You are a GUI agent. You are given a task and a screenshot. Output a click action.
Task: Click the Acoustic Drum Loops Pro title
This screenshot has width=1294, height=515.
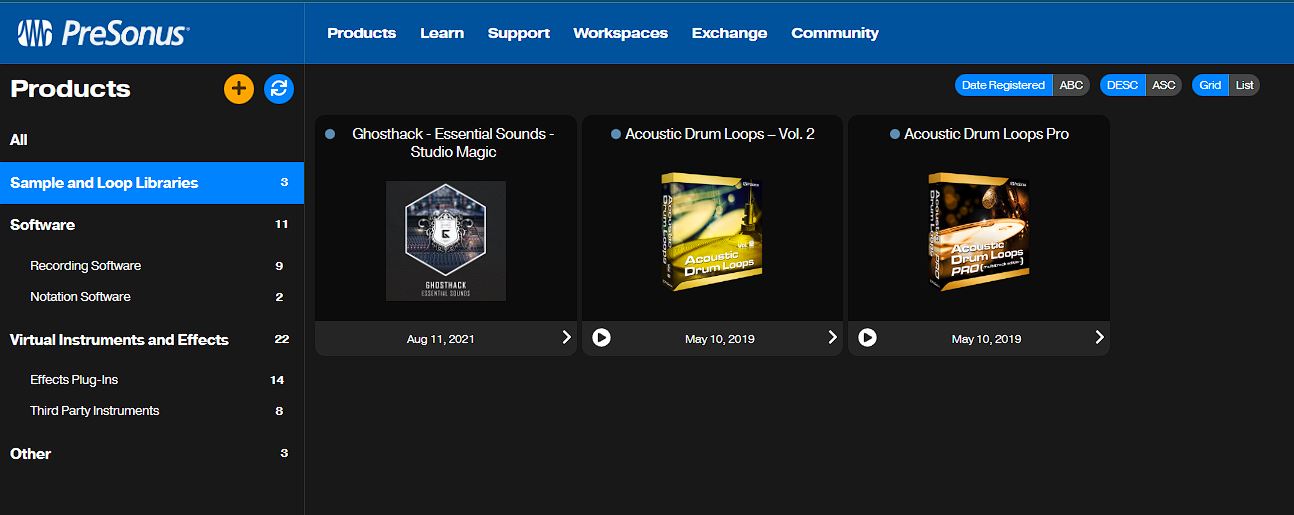click(986, 134)
